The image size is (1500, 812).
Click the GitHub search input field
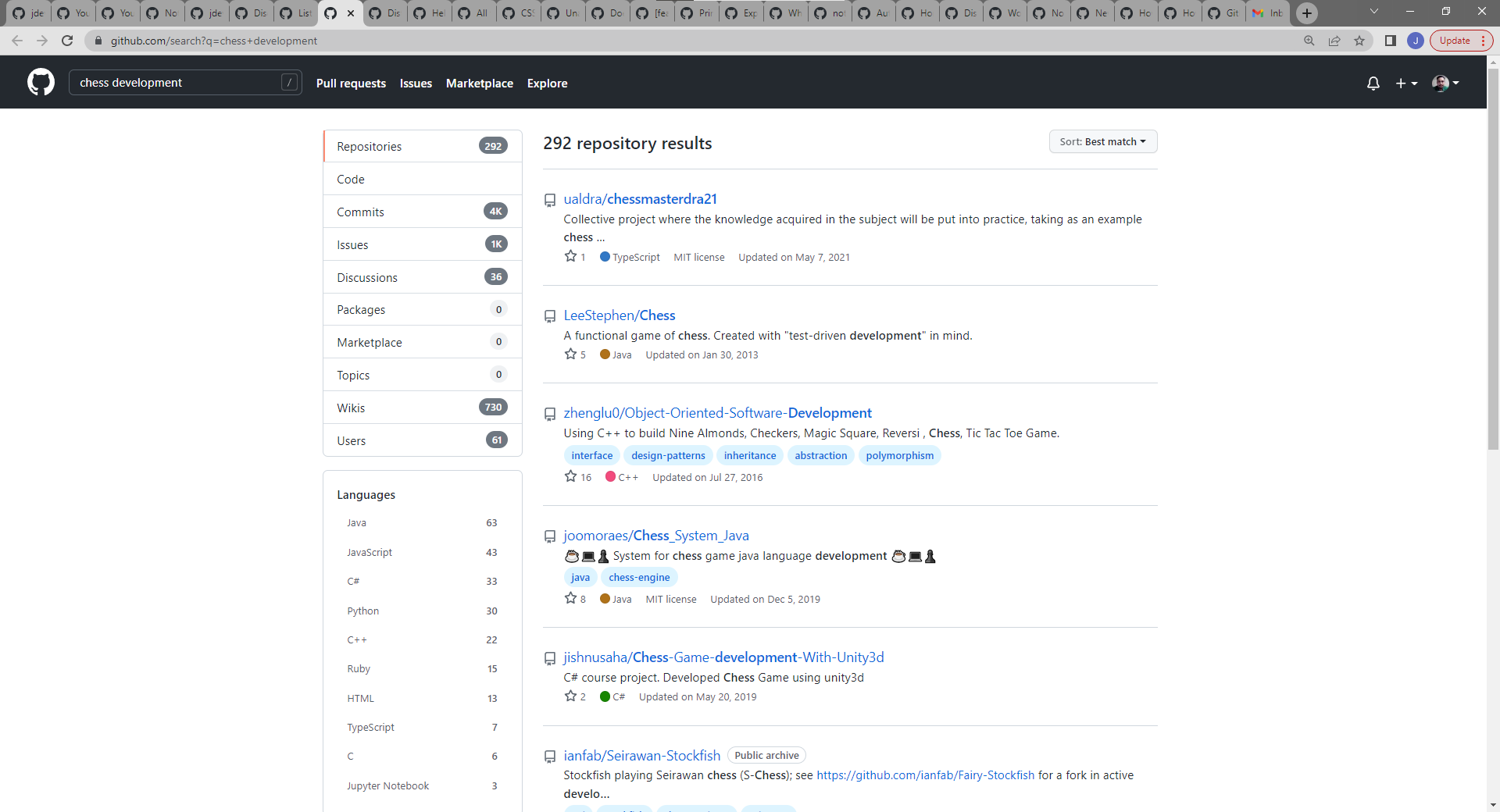(x=184, y=82)
